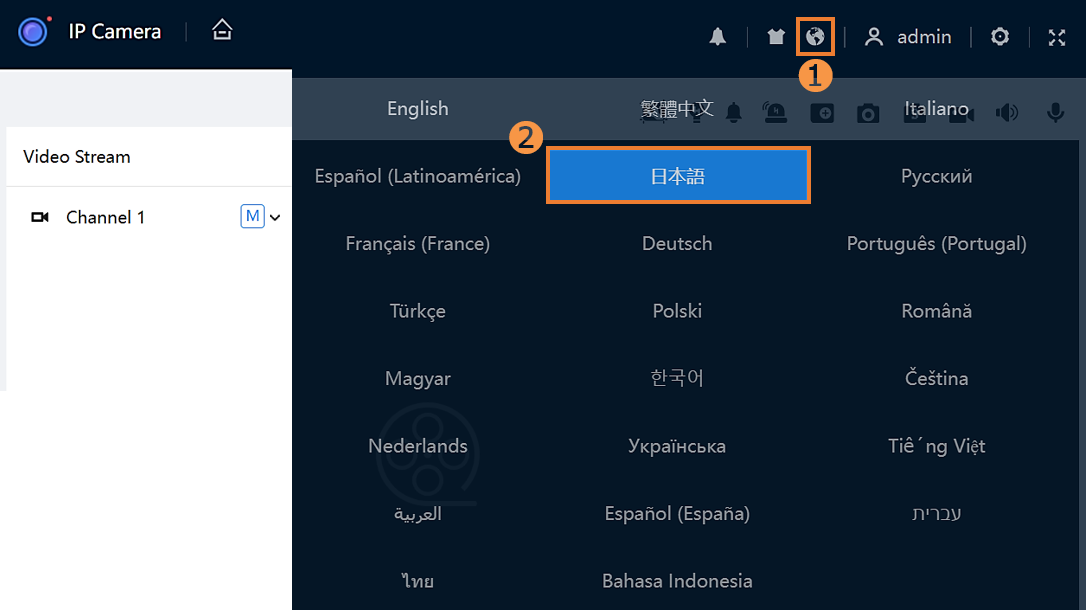
Task: Click the IP Camera logo icon
Action: [x=34, y=32]
